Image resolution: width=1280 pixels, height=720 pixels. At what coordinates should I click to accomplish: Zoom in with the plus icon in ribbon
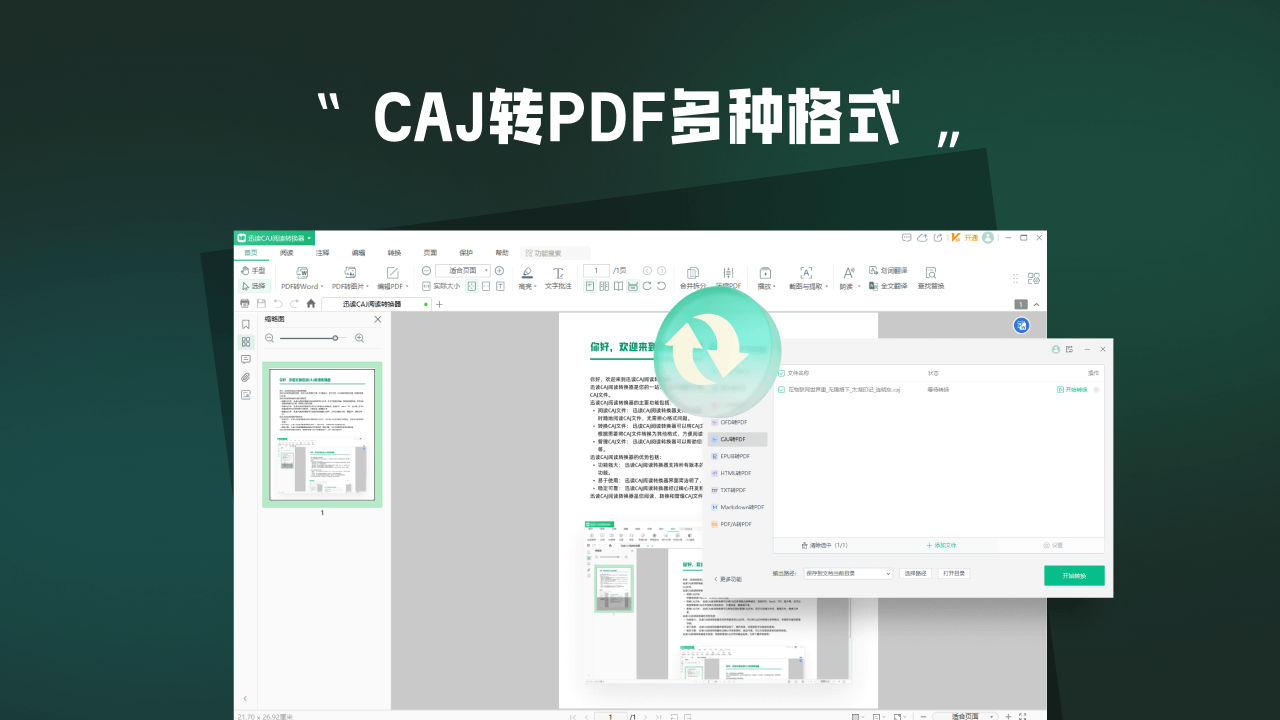point(499,270)
